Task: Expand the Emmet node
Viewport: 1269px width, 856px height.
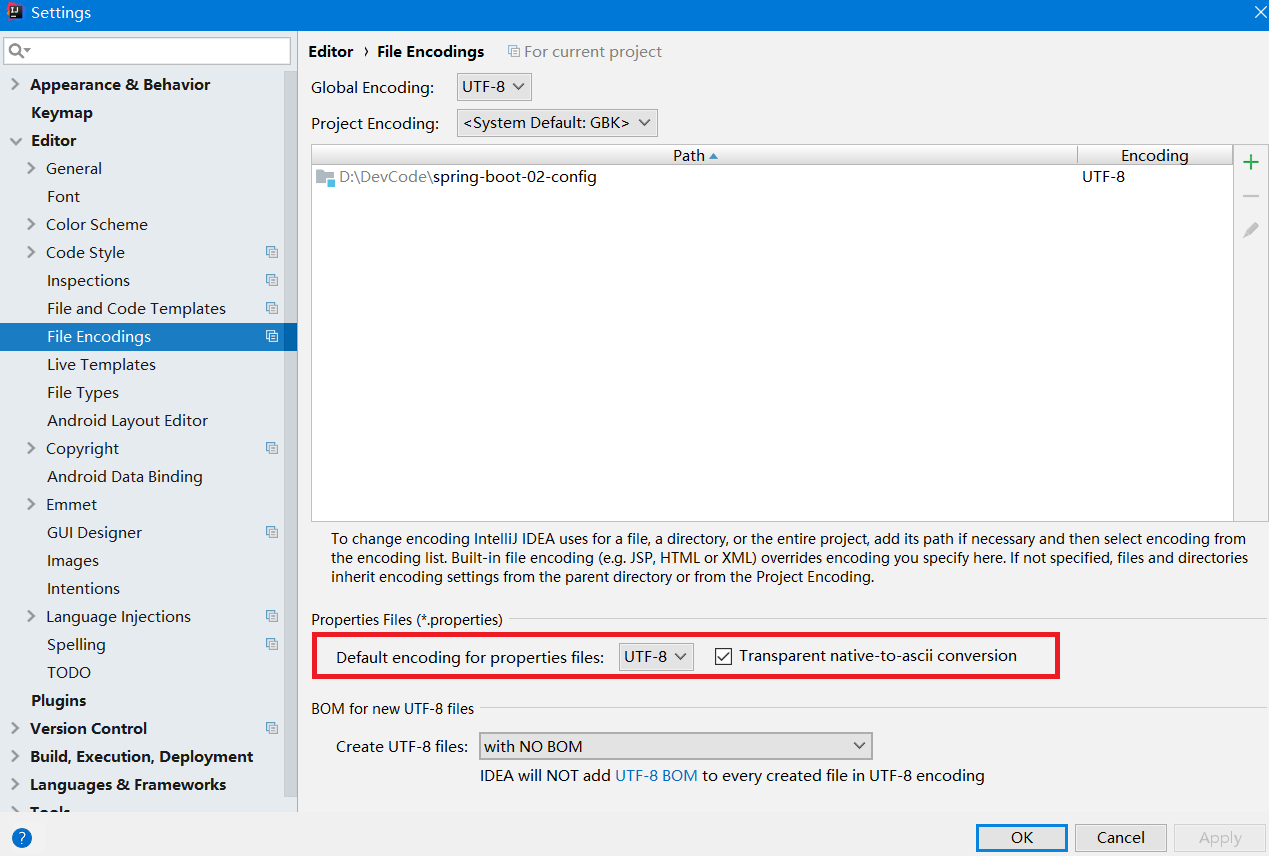Action: 32,505
